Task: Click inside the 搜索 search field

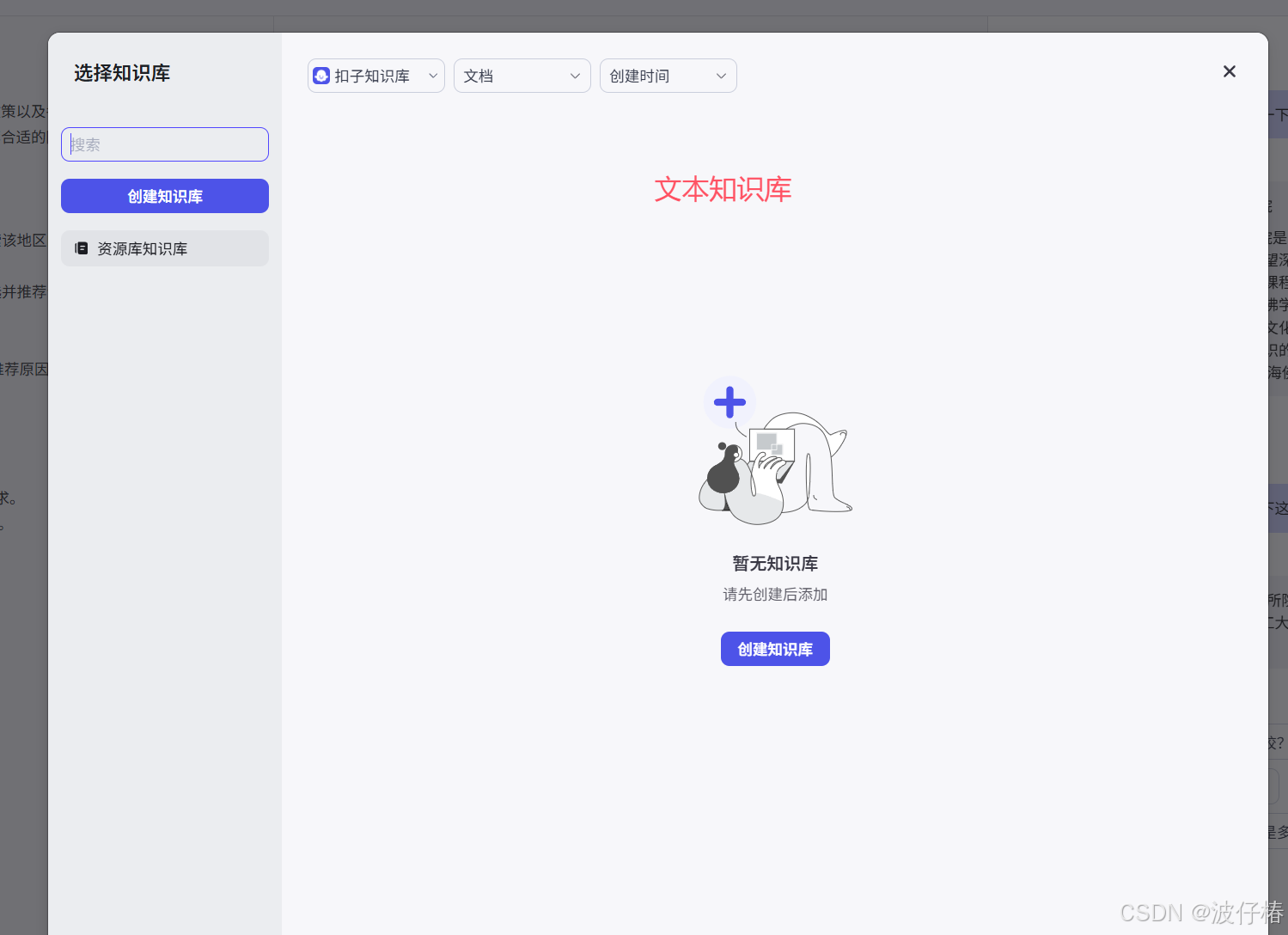Action: click(x=164, y=144)
